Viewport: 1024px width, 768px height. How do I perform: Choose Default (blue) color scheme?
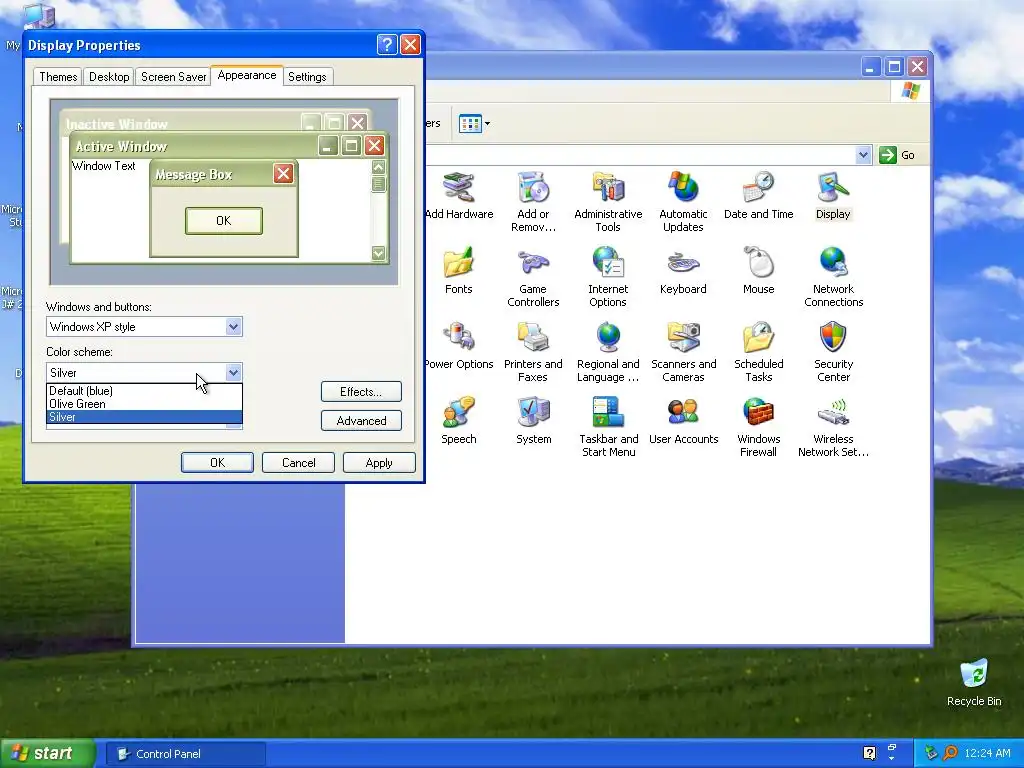(144, 391)
